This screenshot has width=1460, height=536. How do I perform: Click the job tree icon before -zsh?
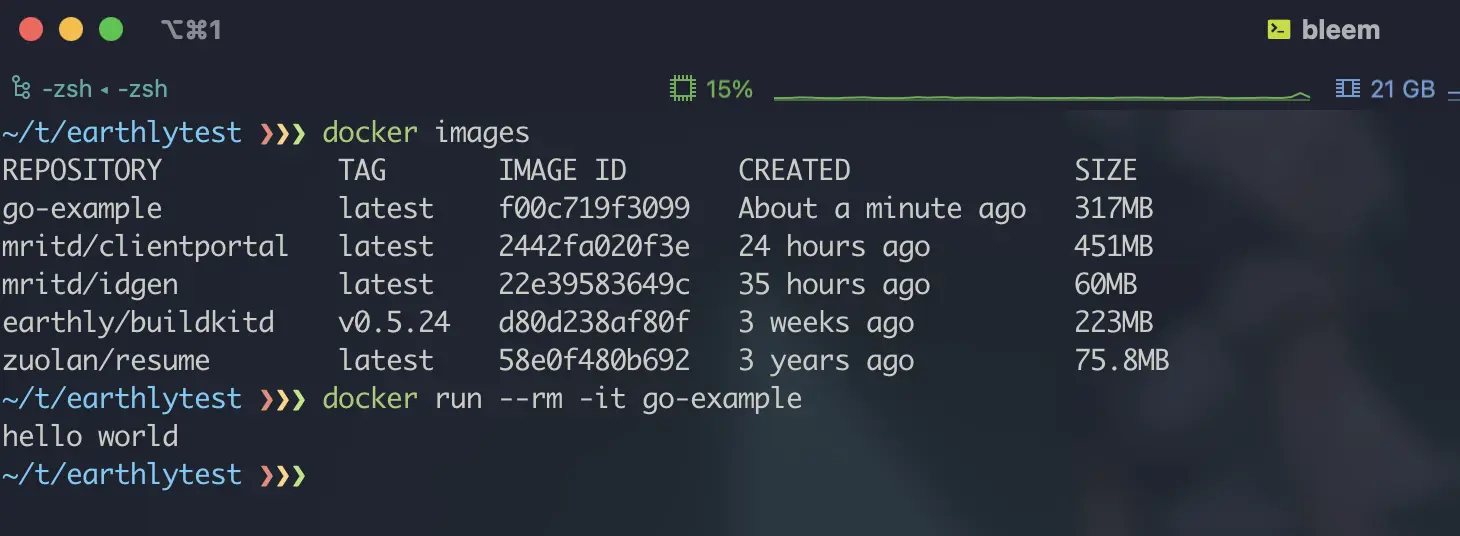[21, 89]
